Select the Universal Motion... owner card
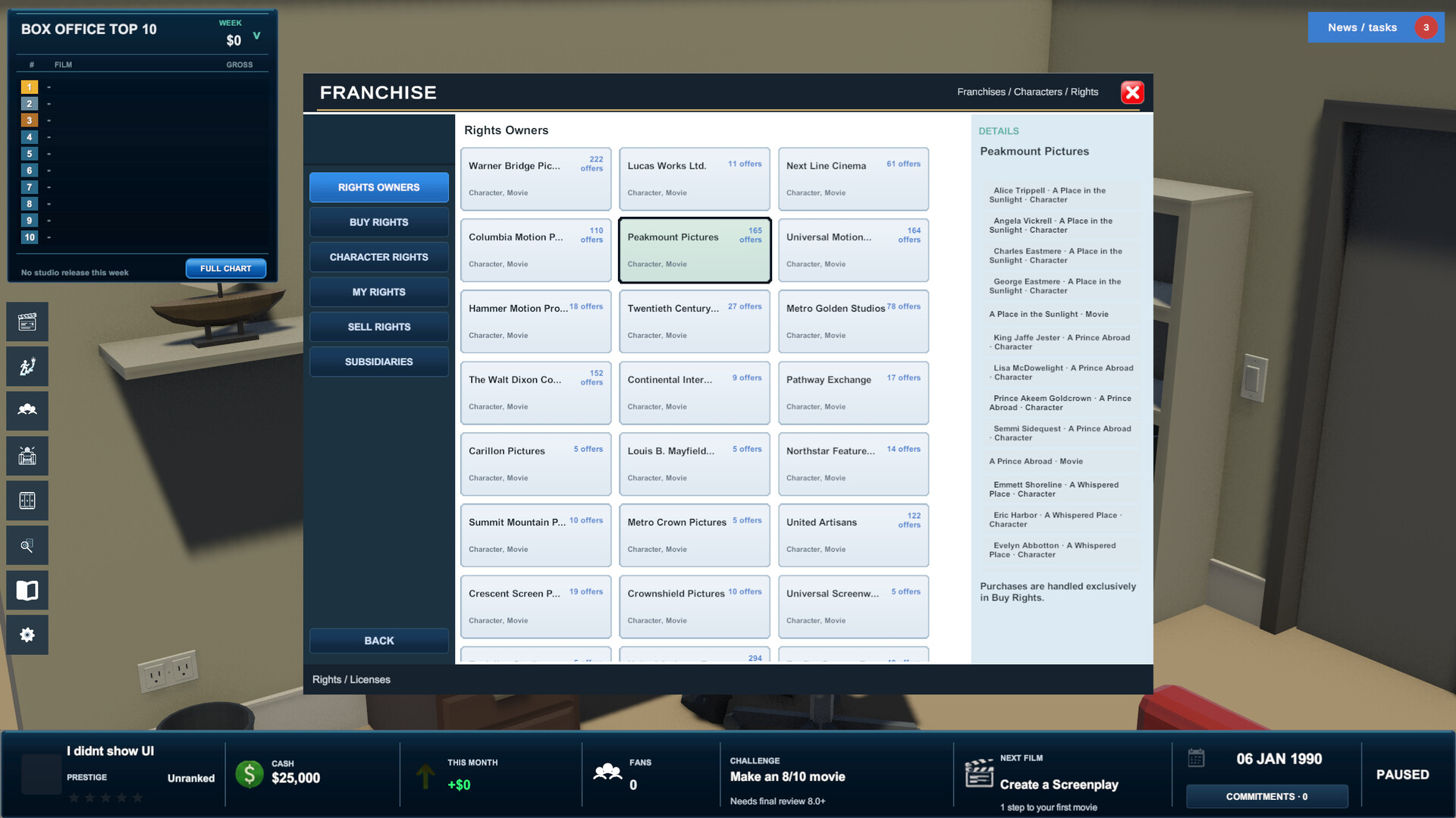 (853, 250)
